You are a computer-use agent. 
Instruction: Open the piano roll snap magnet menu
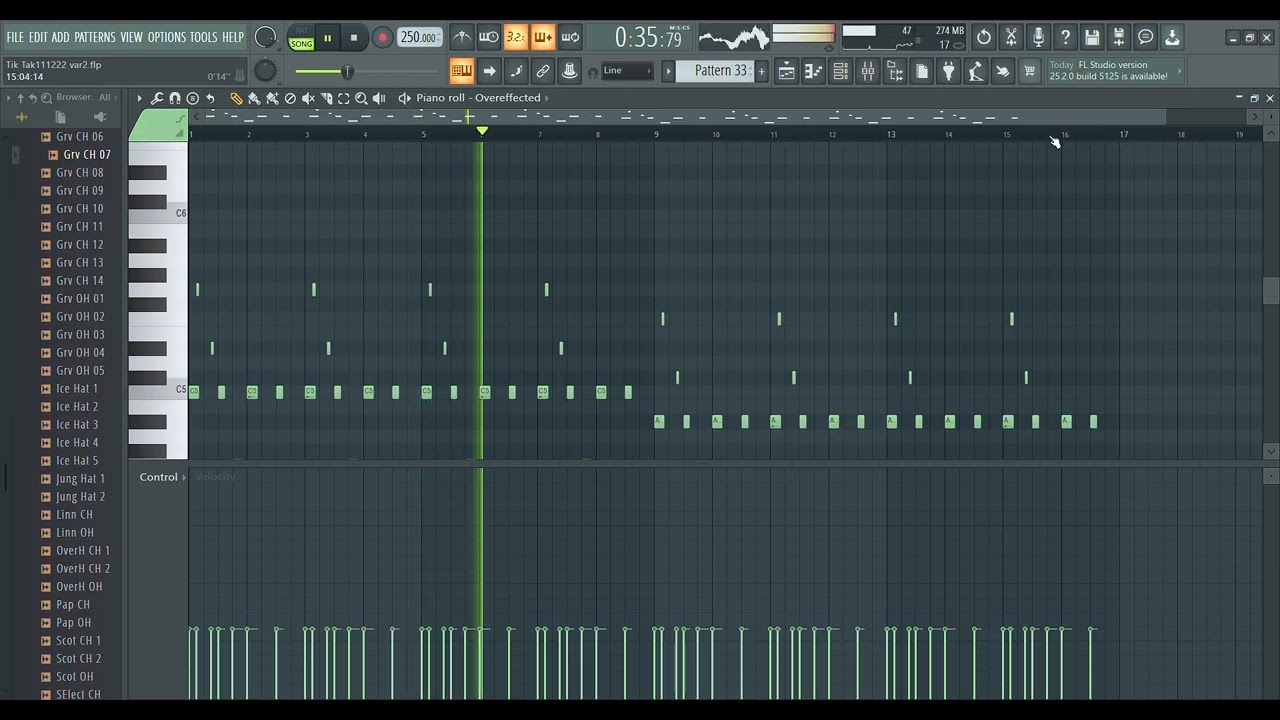(x=175, y=98)
